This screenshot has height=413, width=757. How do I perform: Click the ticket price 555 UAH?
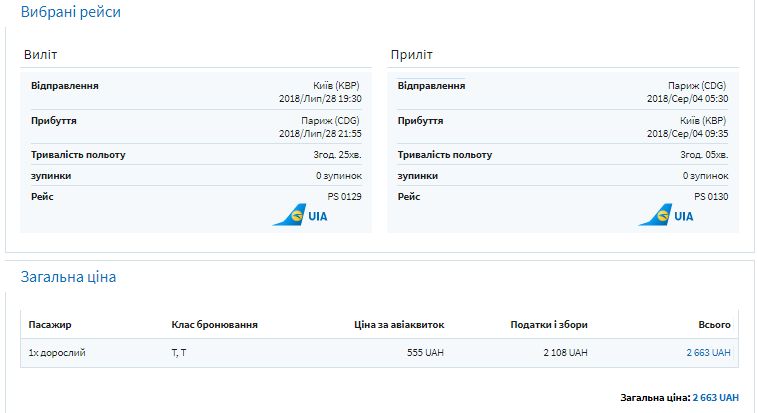[423, 353]
